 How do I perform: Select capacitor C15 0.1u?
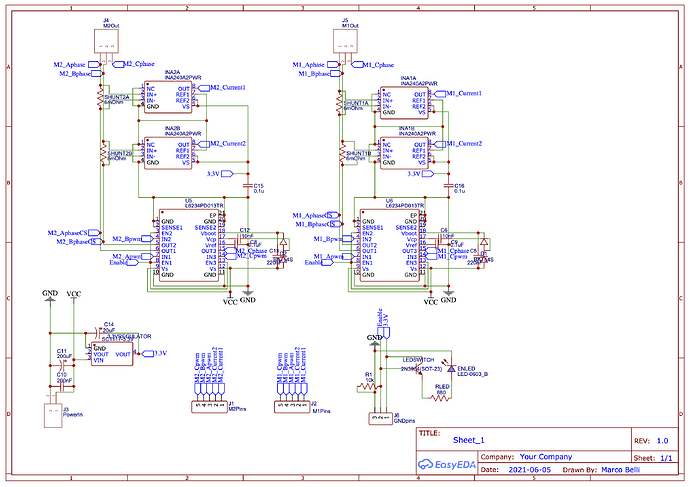[x=248, y=186]
